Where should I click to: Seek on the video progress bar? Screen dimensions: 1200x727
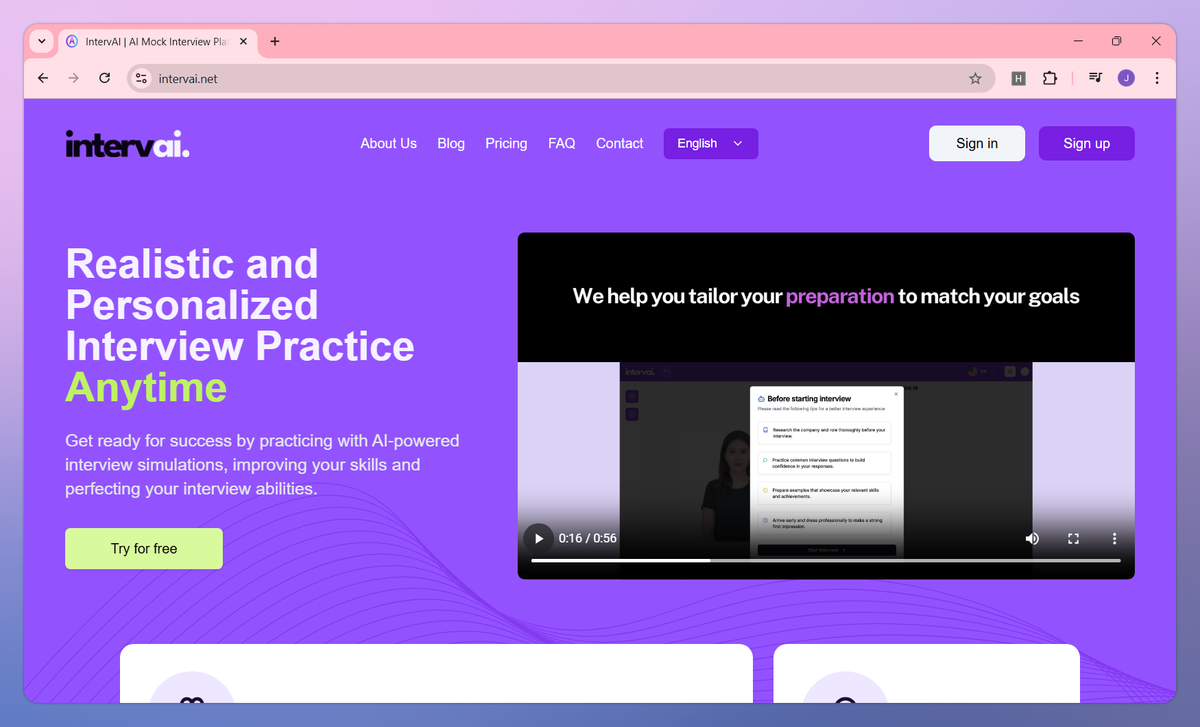826,561
